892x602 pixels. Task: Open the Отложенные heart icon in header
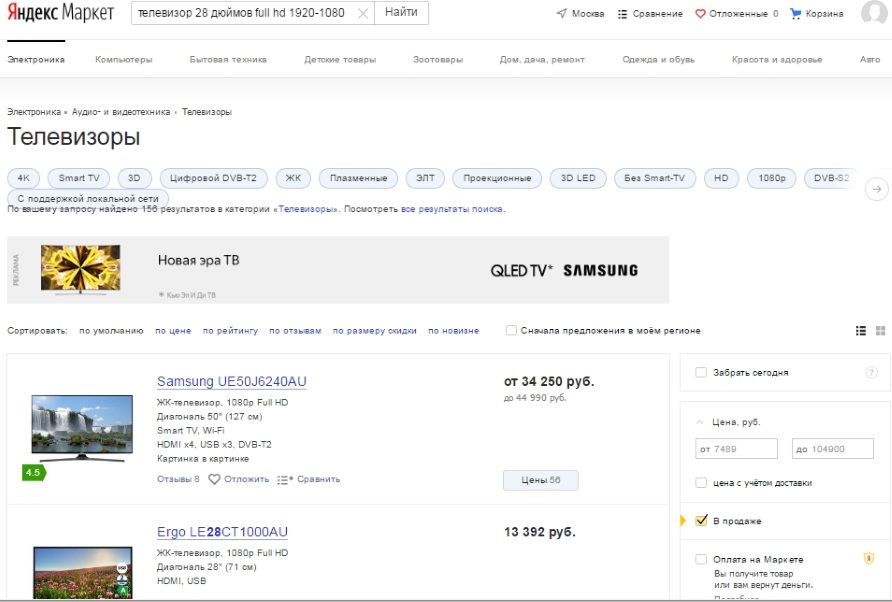point(700,14)
